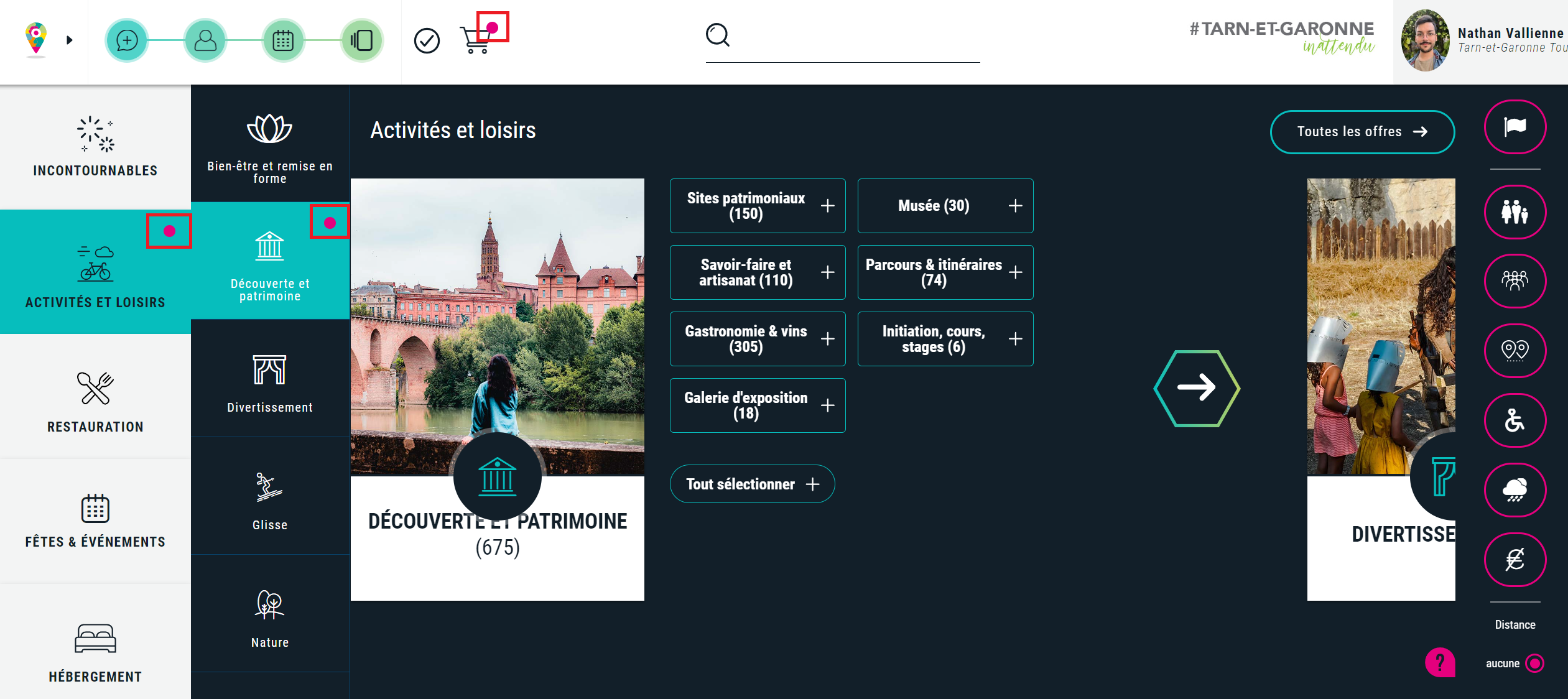Expand the arrow next to map logo
This screenshot has height=699, width=1568.
click(70, 40)
